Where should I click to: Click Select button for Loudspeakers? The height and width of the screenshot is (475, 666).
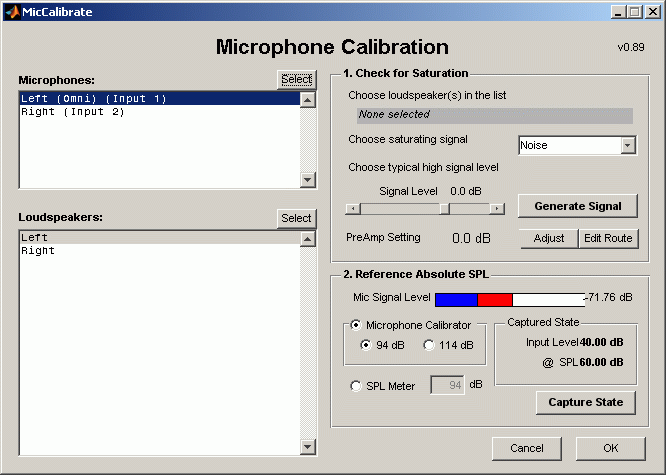[x=296, y=218]
